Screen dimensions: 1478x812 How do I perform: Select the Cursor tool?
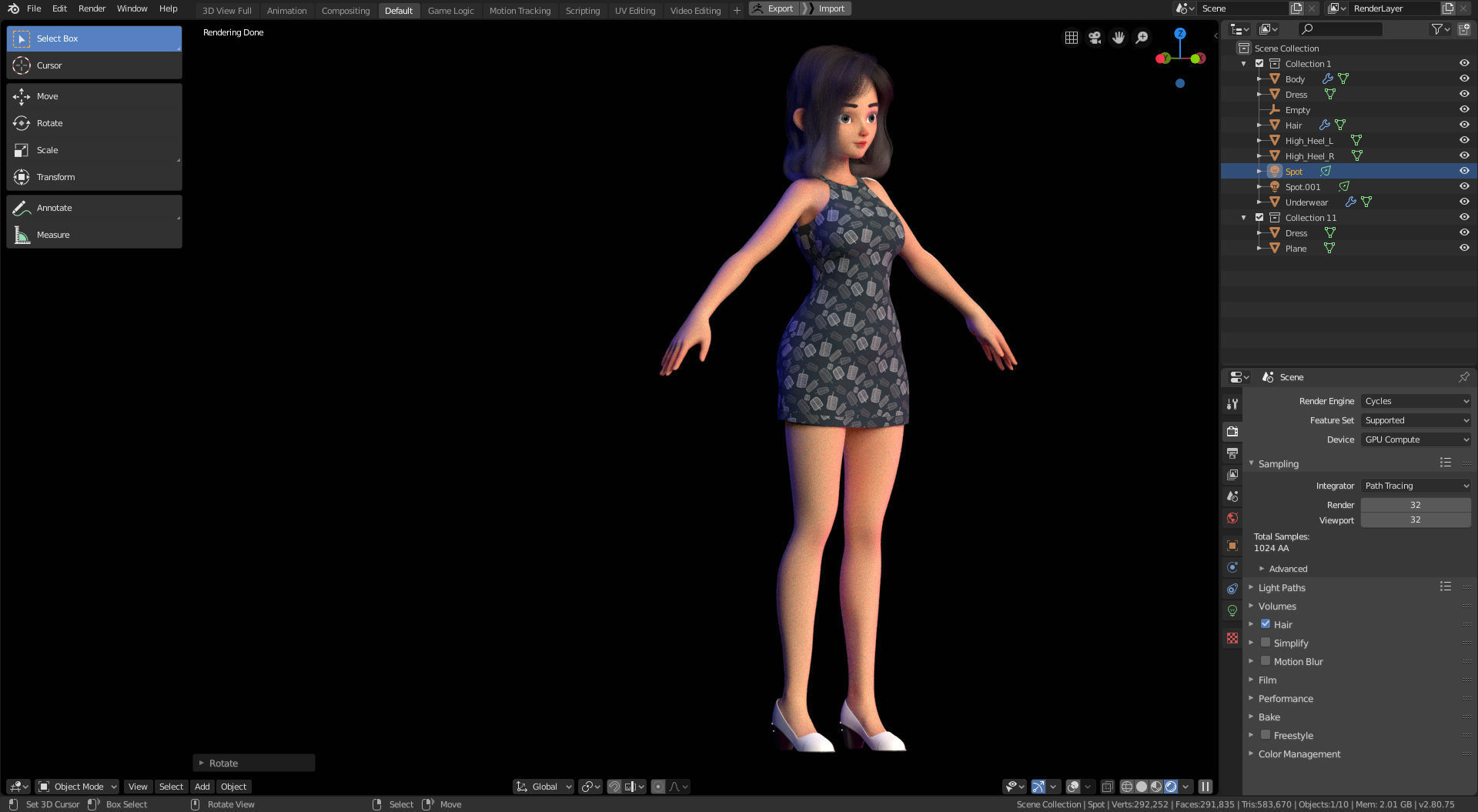(x=94, y=65)
